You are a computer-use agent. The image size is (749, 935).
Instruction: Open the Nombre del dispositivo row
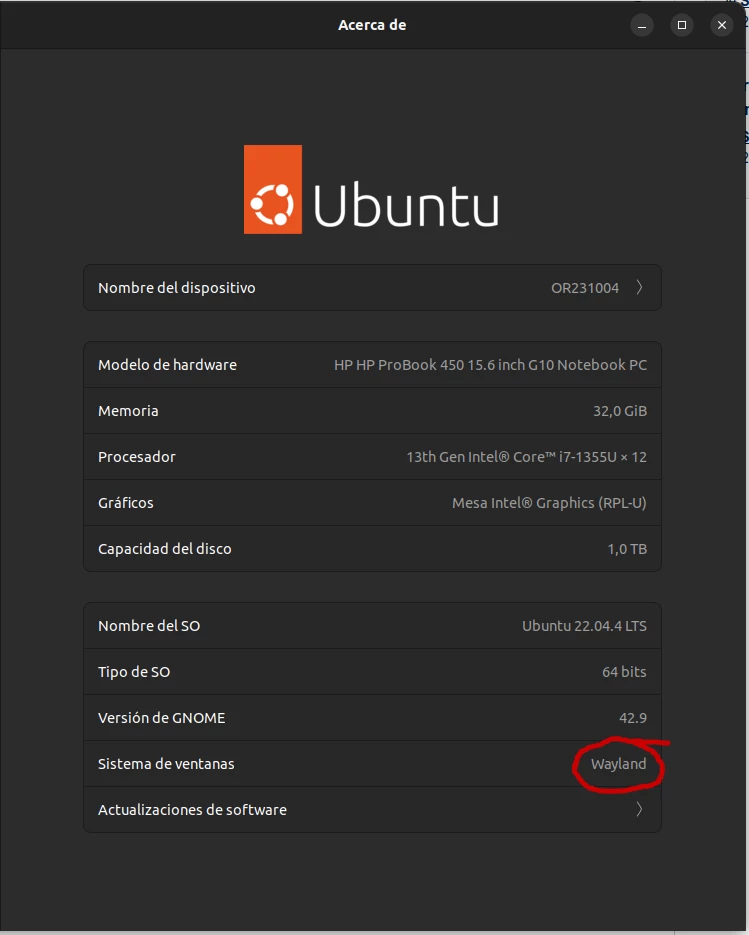coord(372,287)
